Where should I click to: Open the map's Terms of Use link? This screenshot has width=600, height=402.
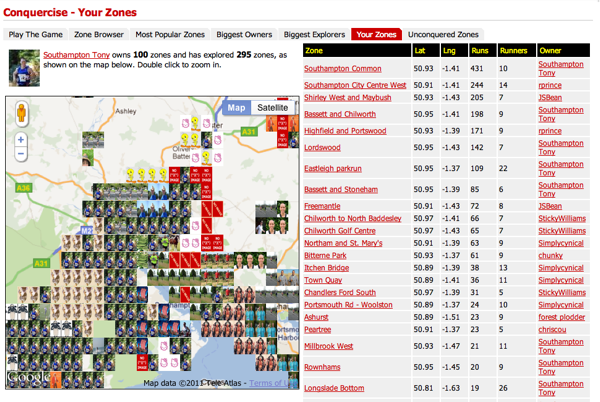tap(273, 383)
